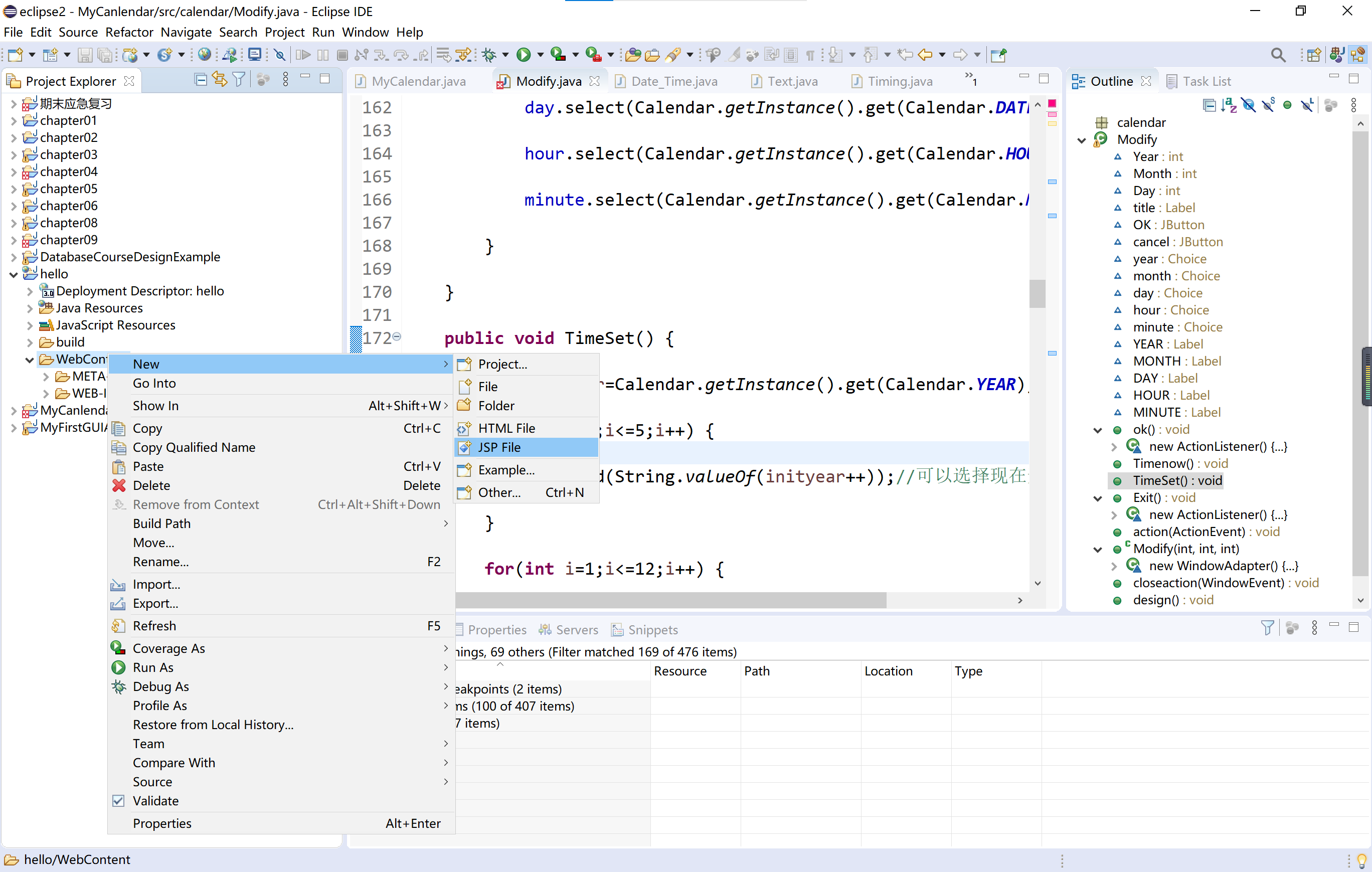Start debugging with the Debug toolbar icon
The height and width of the screenshot is (872, 1372).
(490, 55)
